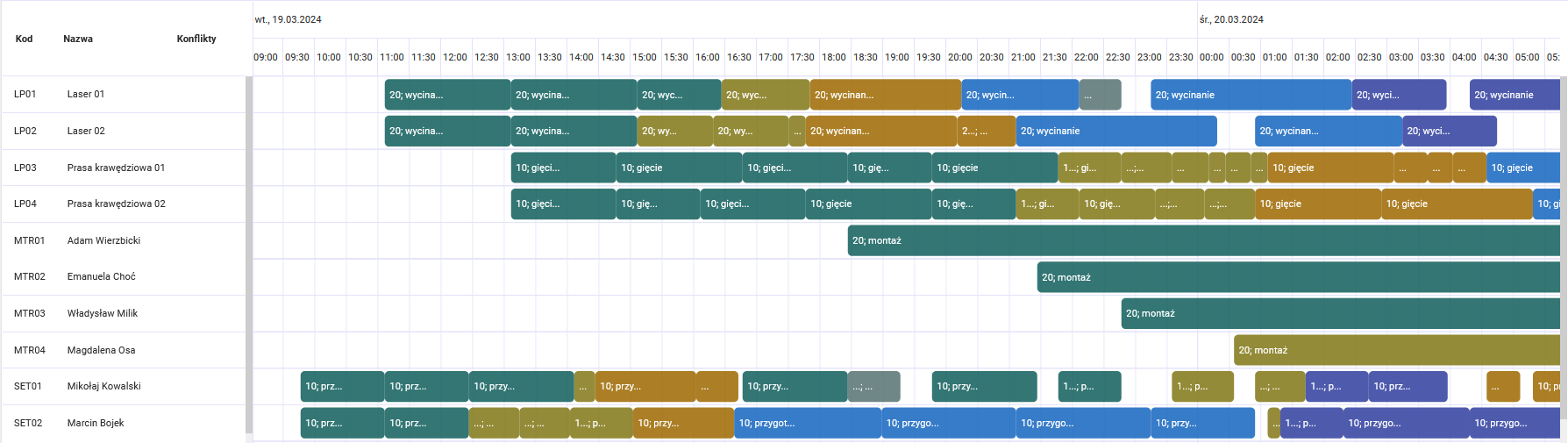Select the Mikołaj Kowalski resource row
The image size is (1568, 443).
(124, 386)
